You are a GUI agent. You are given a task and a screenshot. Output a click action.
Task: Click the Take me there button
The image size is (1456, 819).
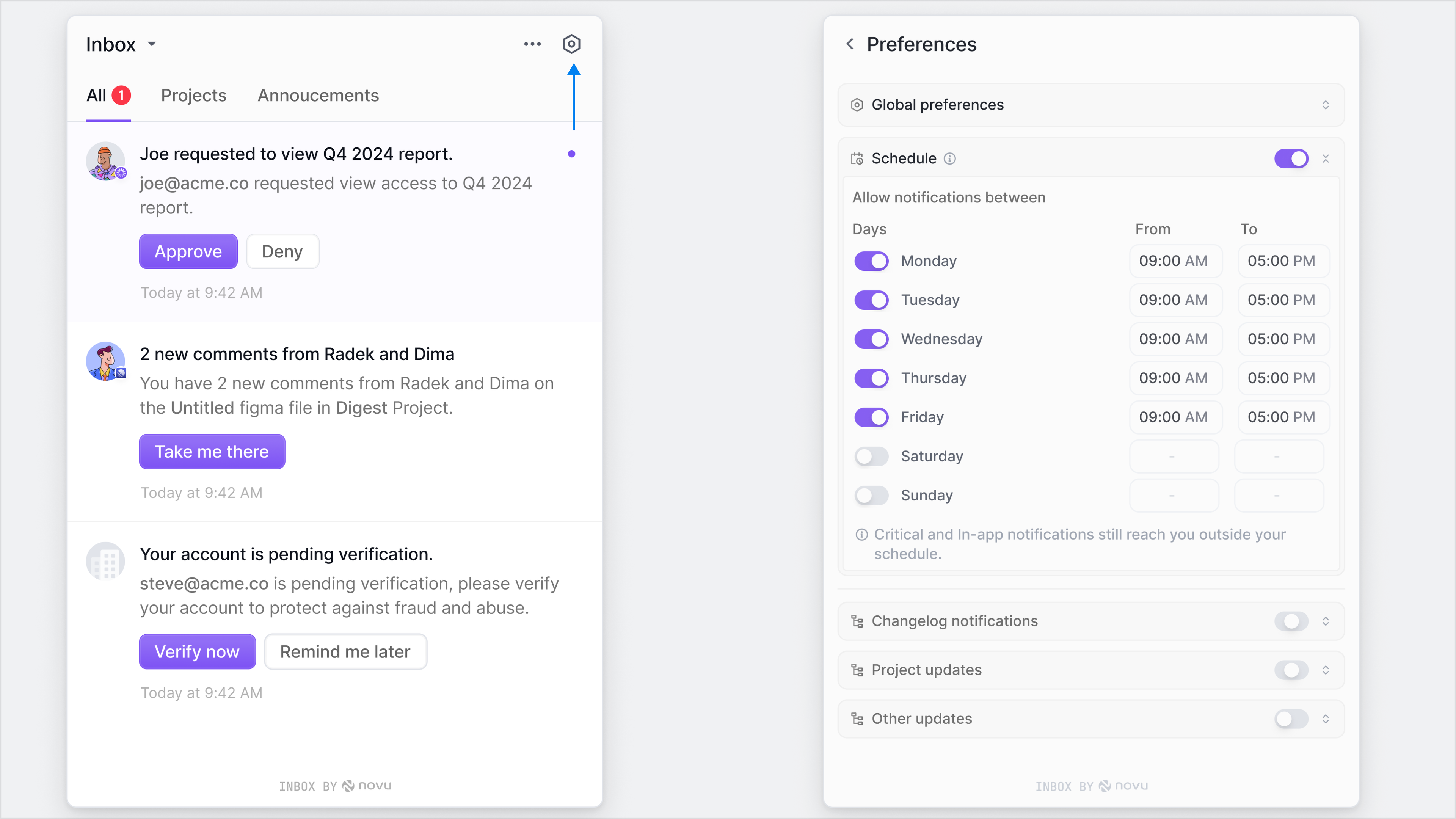[x=212, y=452]
